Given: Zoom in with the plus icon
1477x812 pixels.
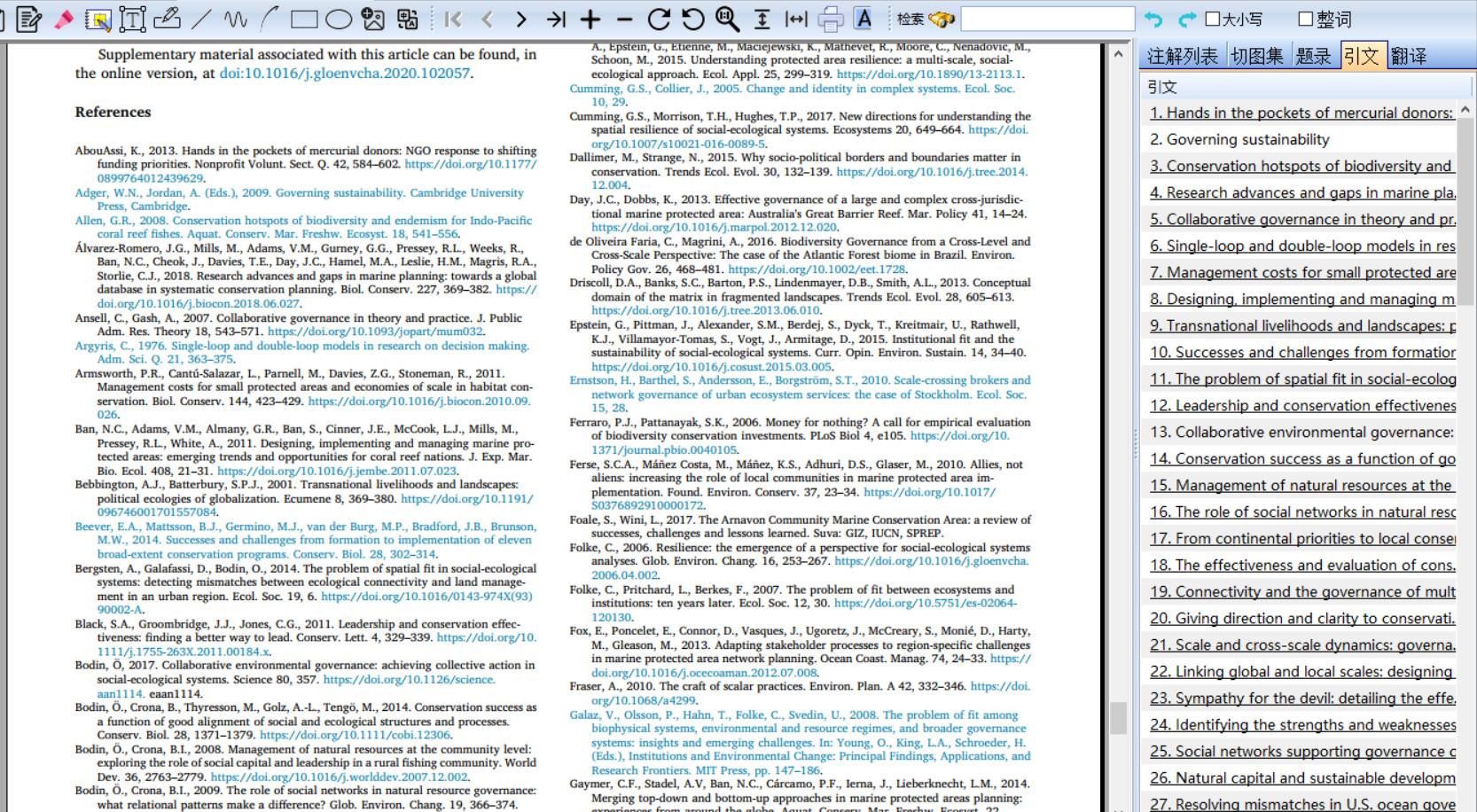Looking at the screenshot, I should point(590,19).
